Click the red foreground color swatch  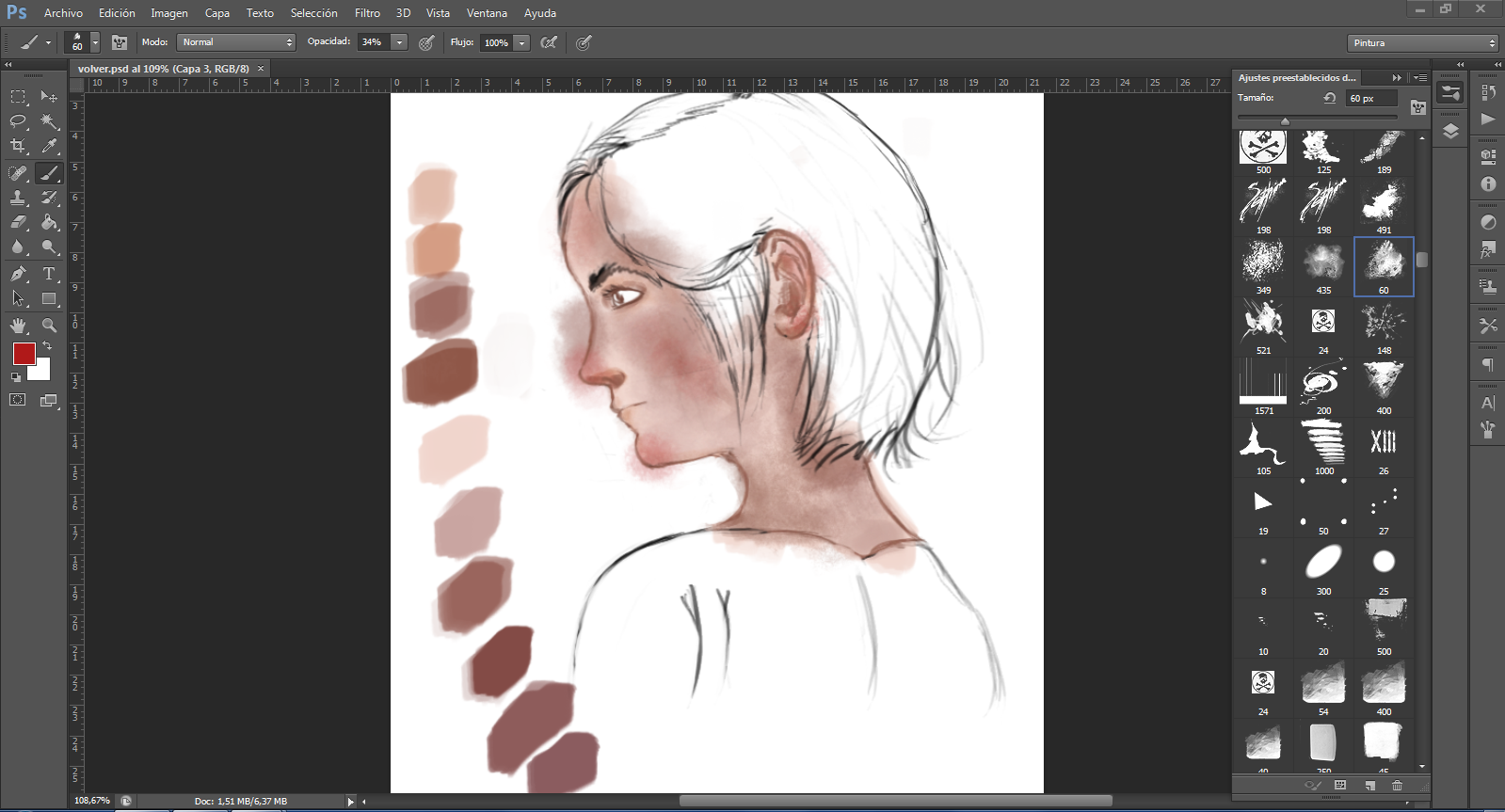[24, 353]
